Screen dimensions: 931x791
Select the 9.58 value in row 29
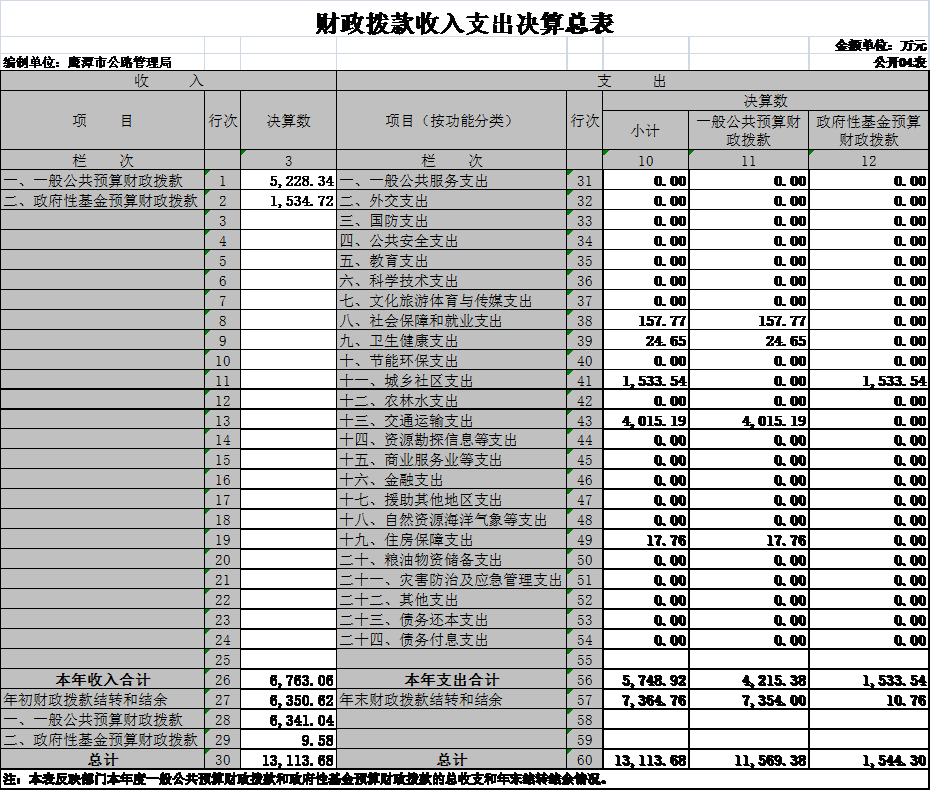point(318,741)
